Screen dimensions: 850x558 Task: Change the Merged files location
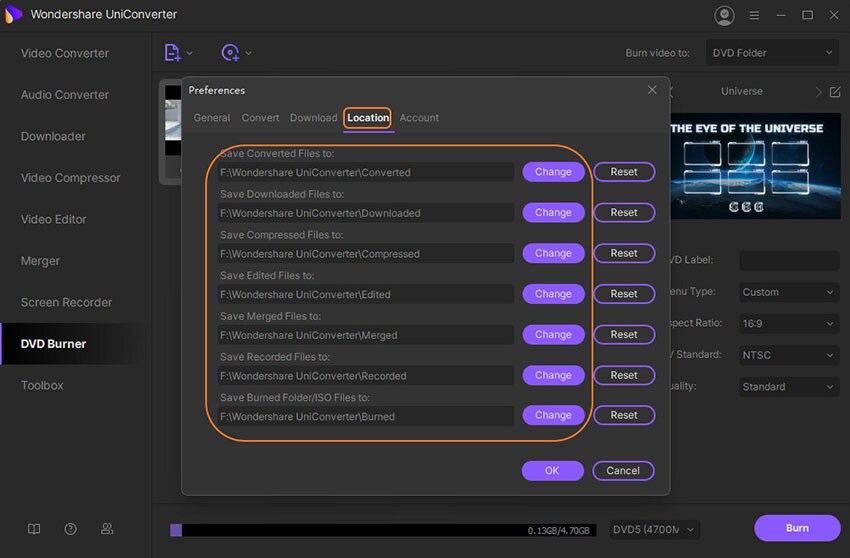point(553,335)
